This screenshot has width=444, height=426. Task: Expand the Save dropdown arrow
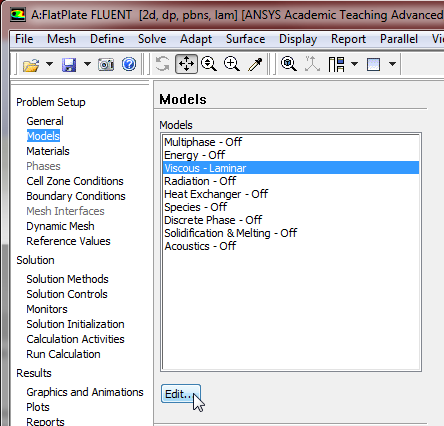(87, 64)
